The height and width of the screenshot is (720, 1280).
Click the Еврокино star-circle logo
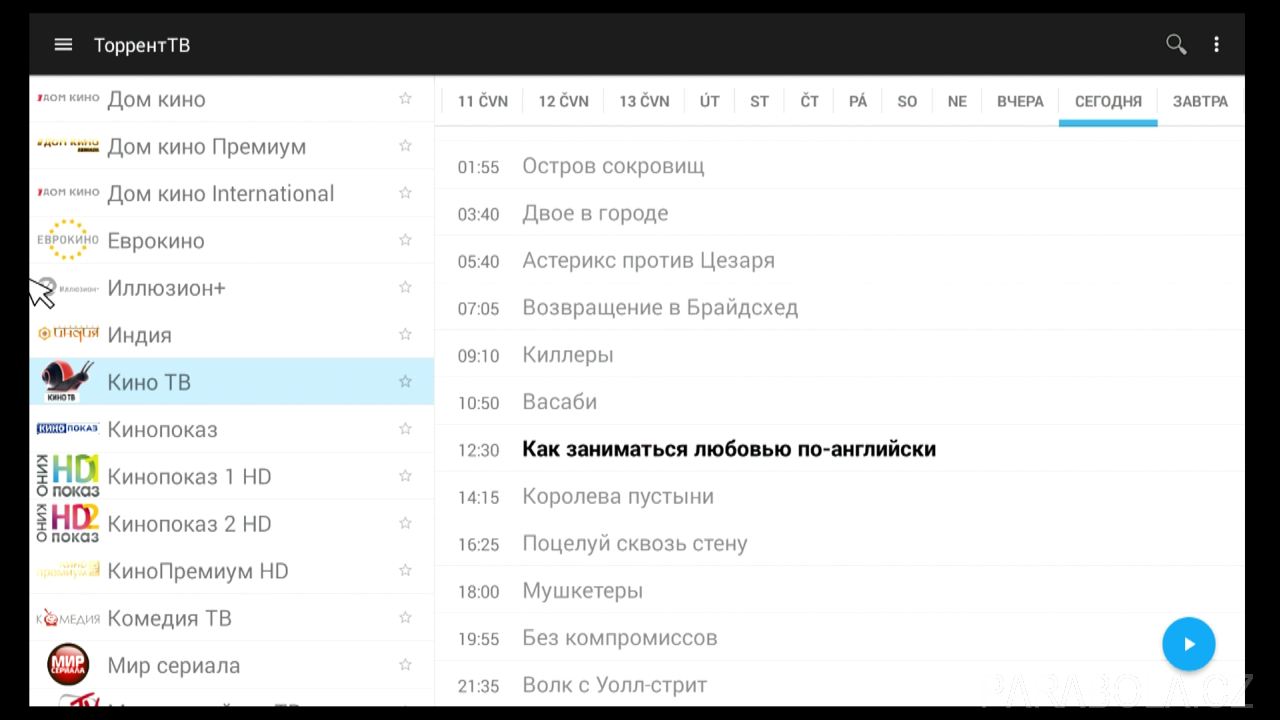[68, 240]
